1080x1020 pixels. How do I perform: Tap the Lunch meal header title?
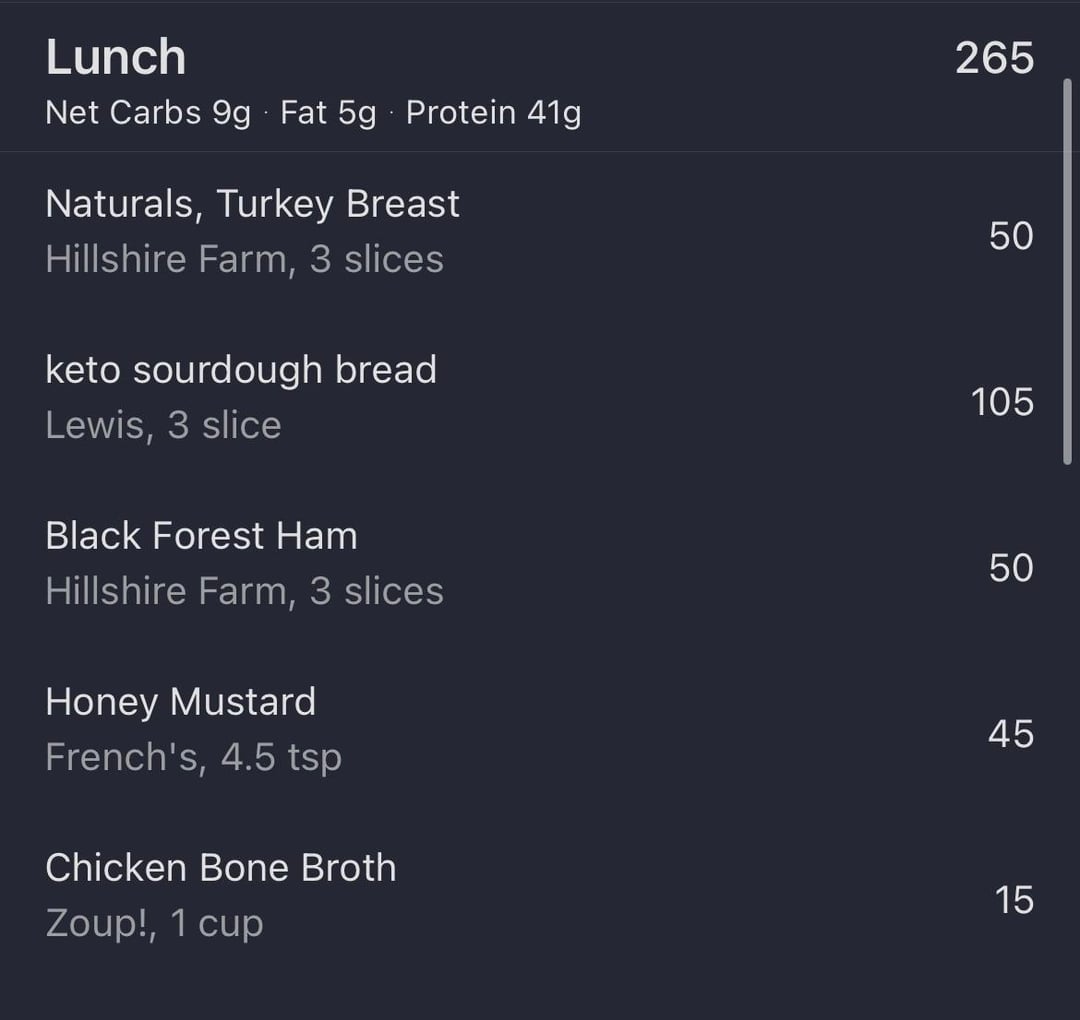(116, 58)
